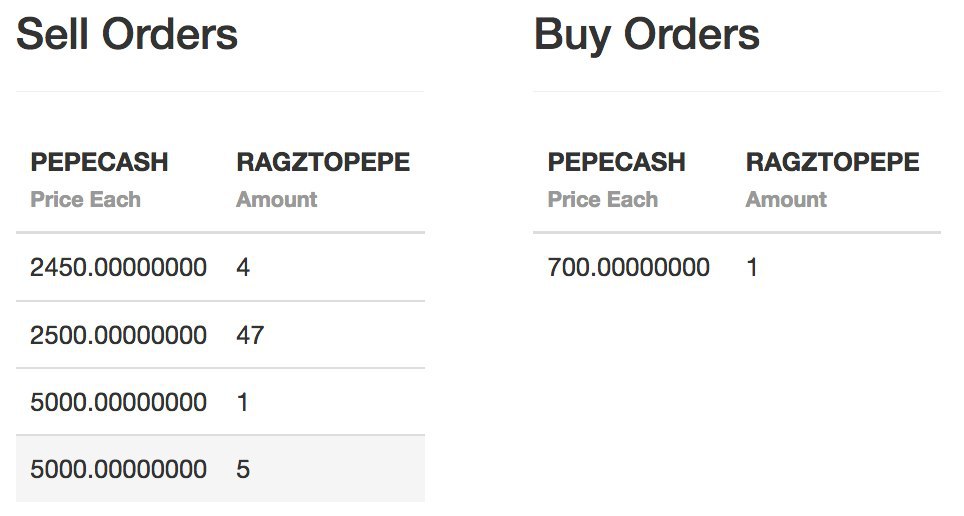Click RAGZTOPEPE header in Sell Orders table
964x516 pixels.
(322, 163)
